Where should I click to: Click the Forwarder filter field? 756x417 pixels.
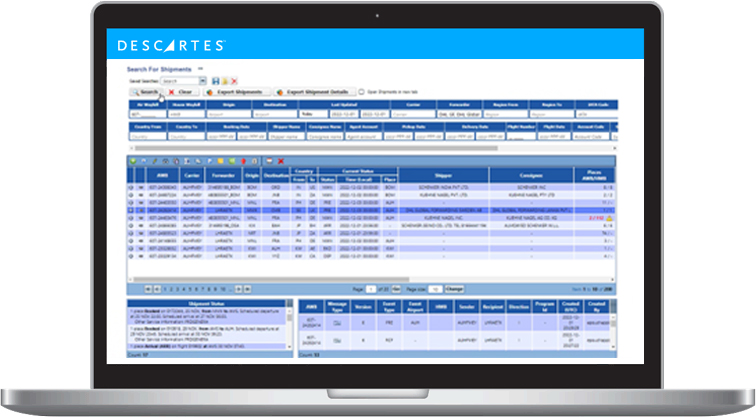tap(466, 114)
